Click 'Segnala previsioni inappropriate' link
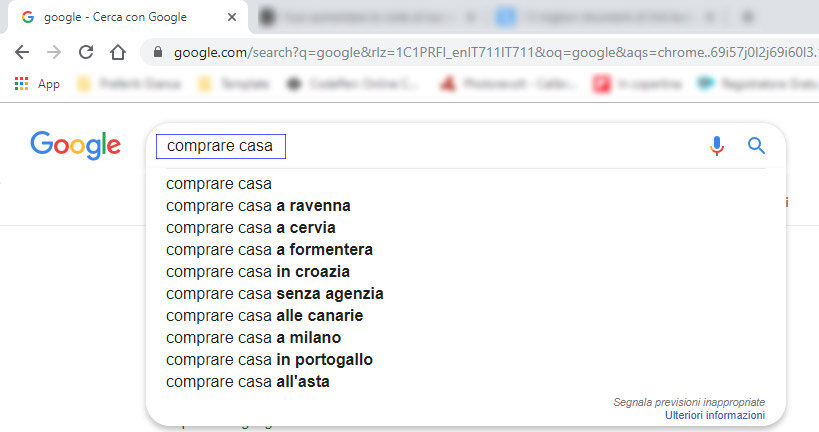Screen dimensions: 819x432 pos(688,402)
